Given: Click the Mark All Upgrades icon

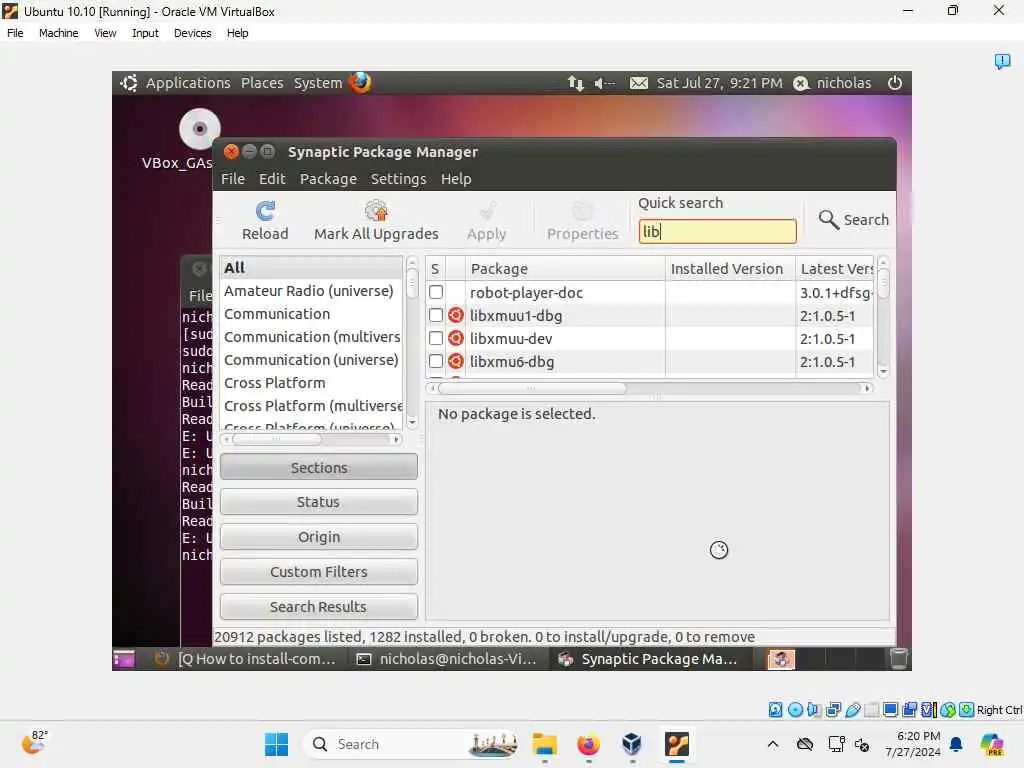Looking at the screenshot, I should click(x=376, y=210).
